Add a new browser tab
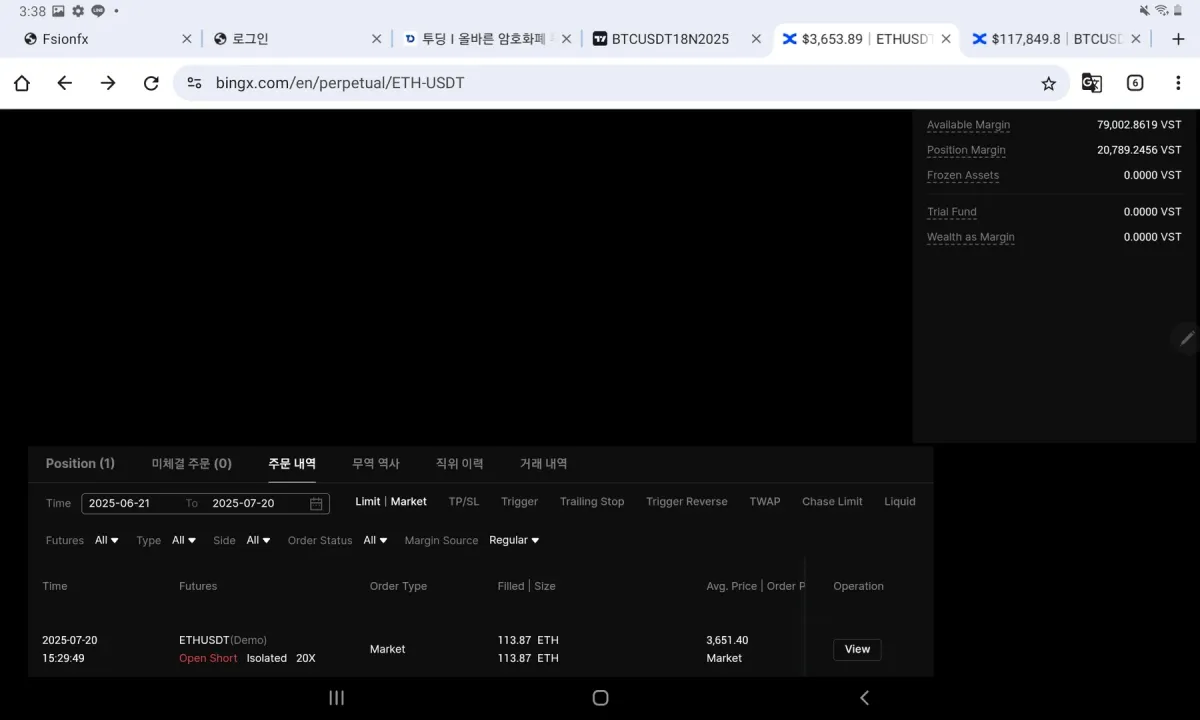The image size is (1200, 720). (x=1178, y=39)
